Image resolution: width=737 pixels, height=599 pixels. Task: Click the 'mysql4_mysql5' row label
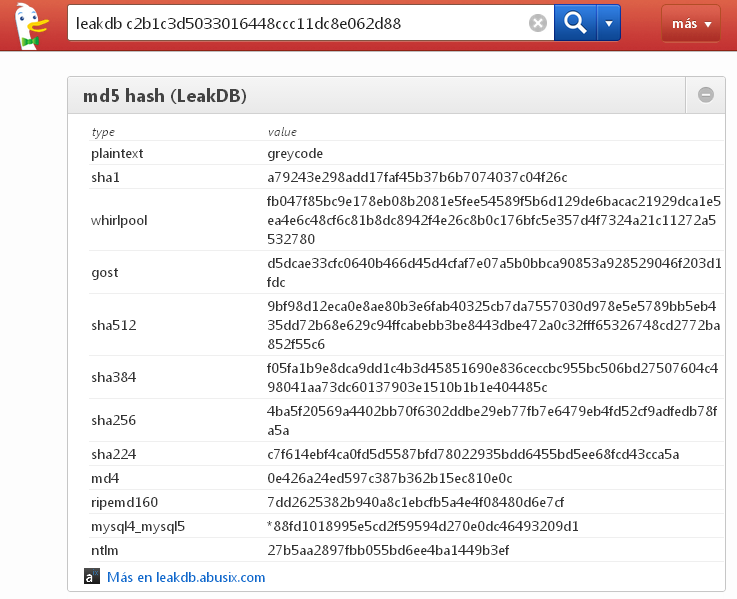click(x=138, y=527)
